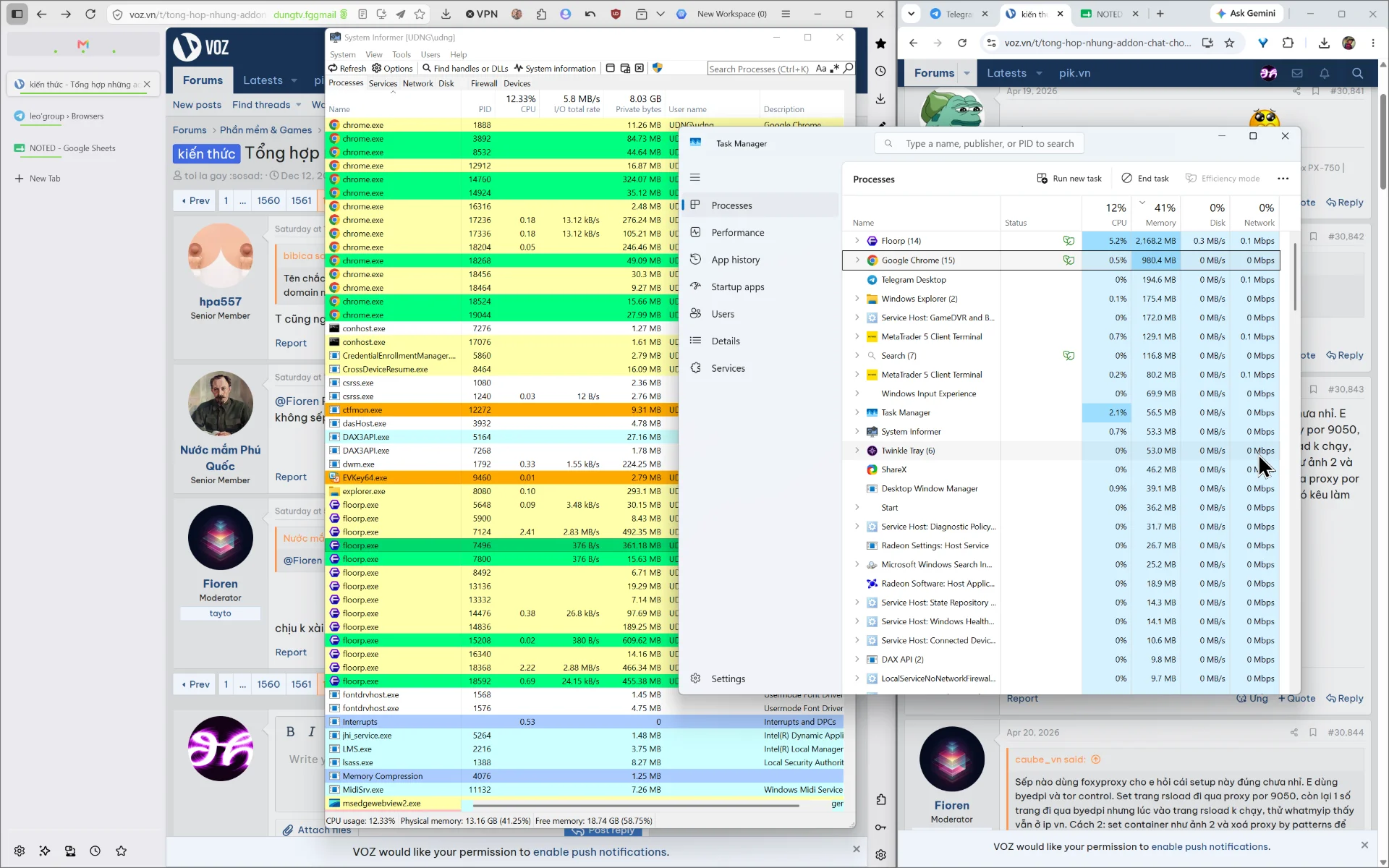Open System information in System Informer toolbar

[555, 68]
